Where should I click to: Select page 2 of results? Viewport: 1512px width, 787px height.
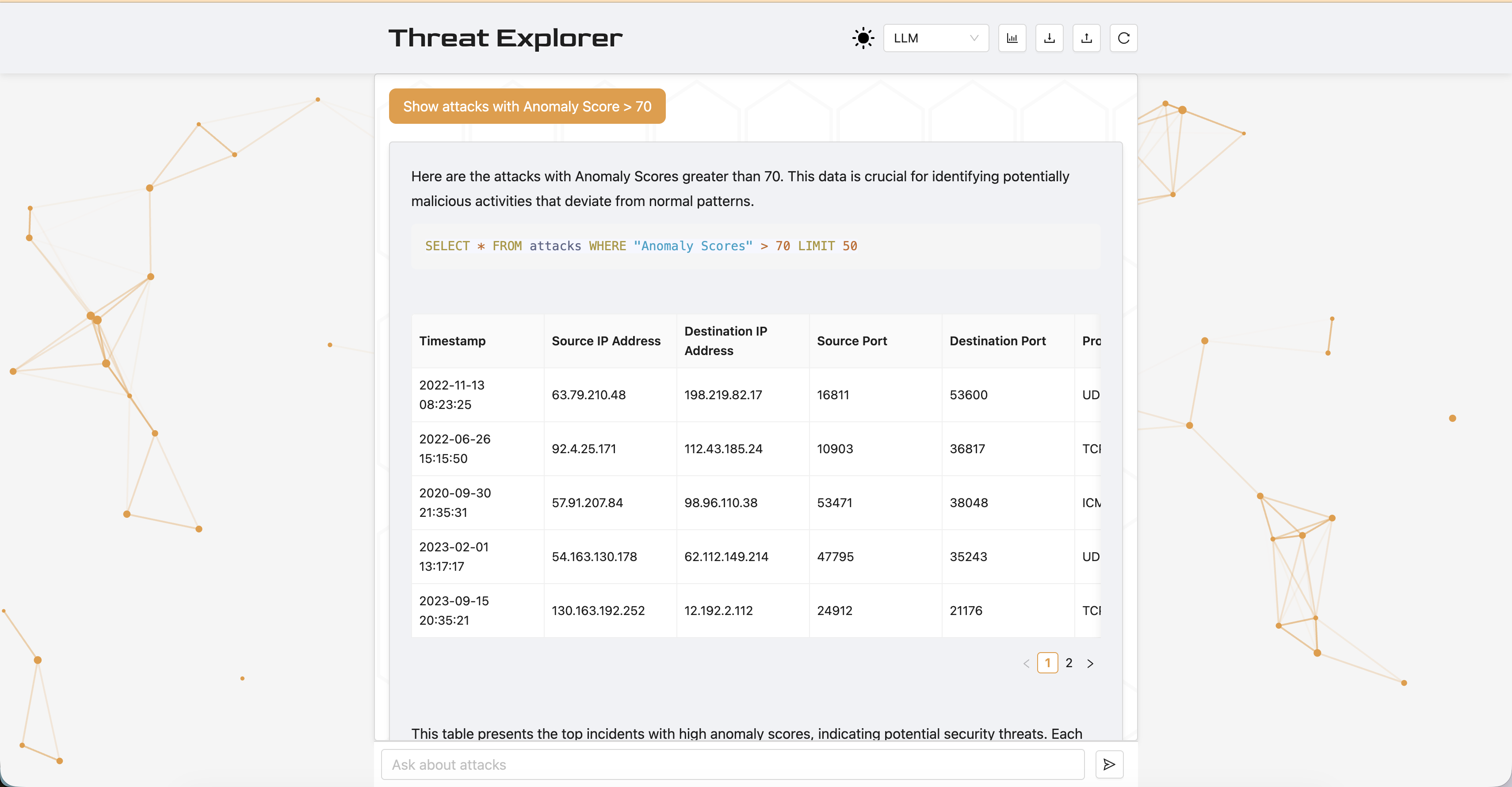1069,663
